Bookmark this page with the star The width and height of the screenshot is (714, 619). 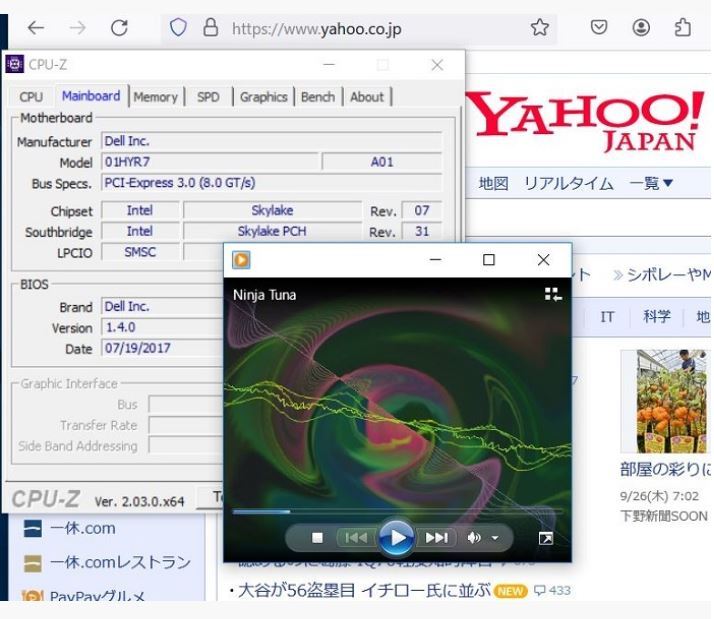[x=540, y=28]
